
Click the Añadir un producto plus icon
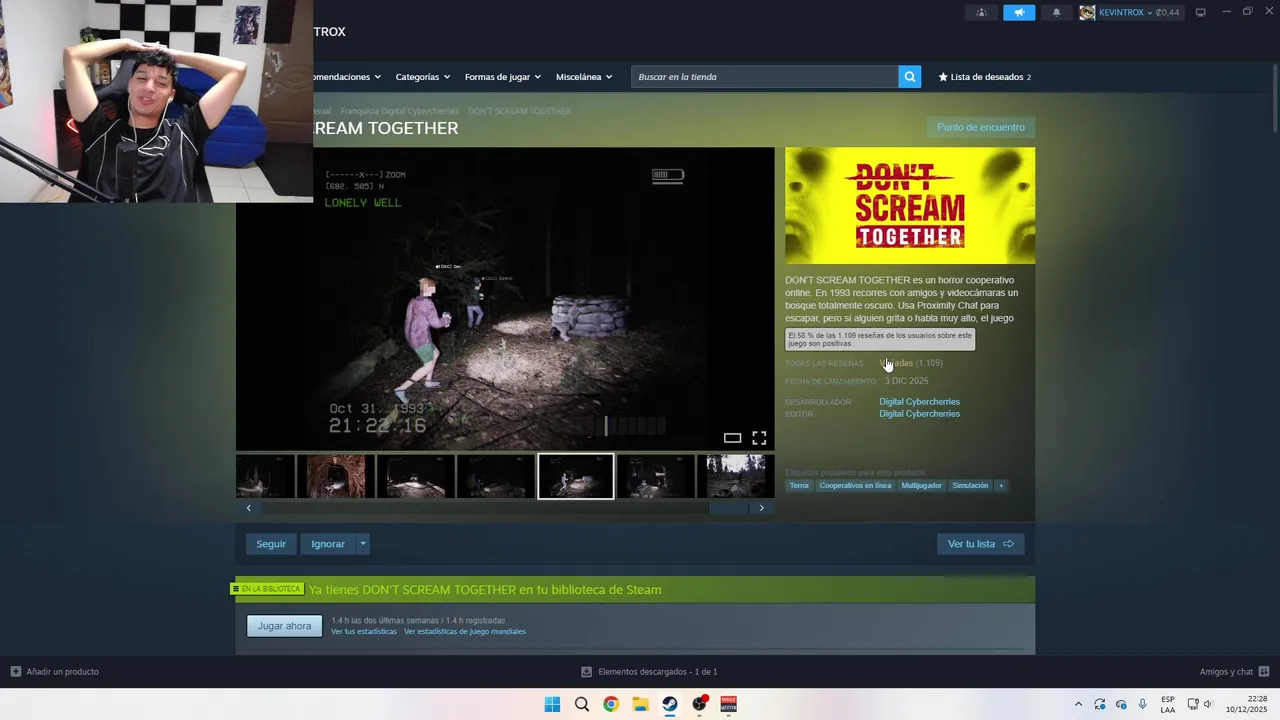15,672
